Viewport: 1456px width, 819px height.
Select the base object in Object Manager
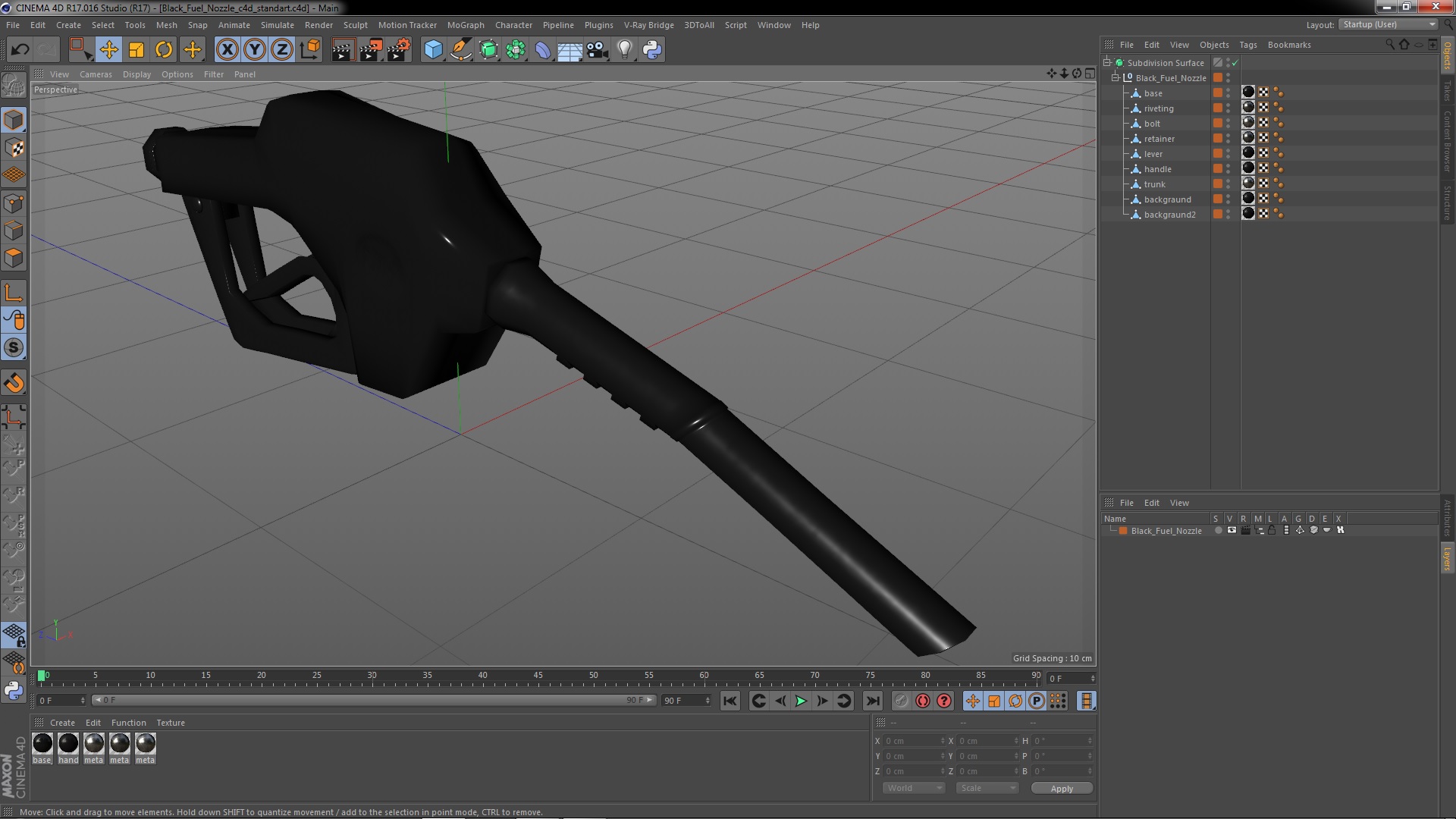(x=1153, y=93)
